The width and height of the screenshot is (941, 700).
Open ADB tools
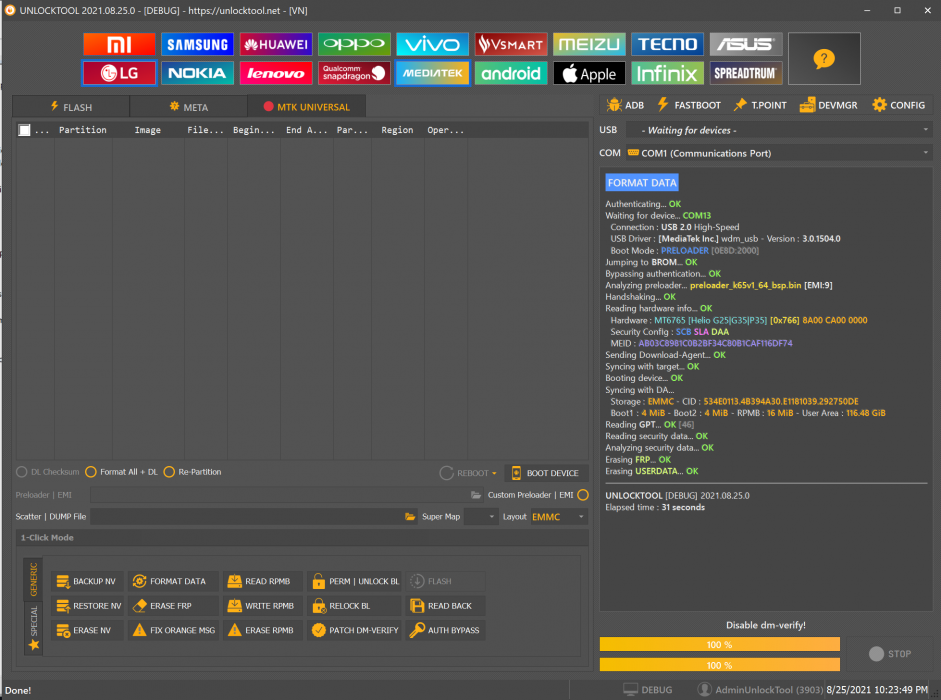click(x=625, y=105)
